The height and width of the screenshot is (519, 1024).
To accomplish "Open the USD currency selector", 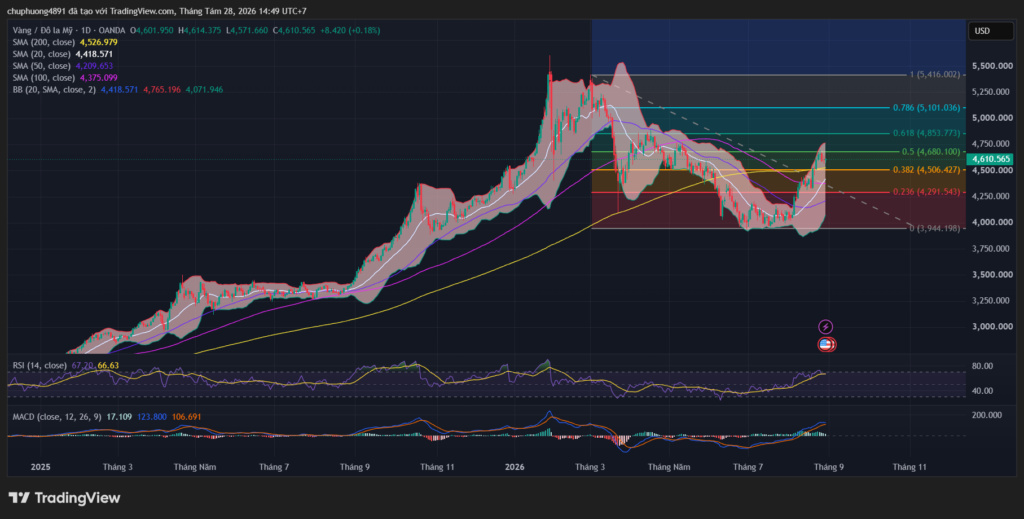I will 990,31.
